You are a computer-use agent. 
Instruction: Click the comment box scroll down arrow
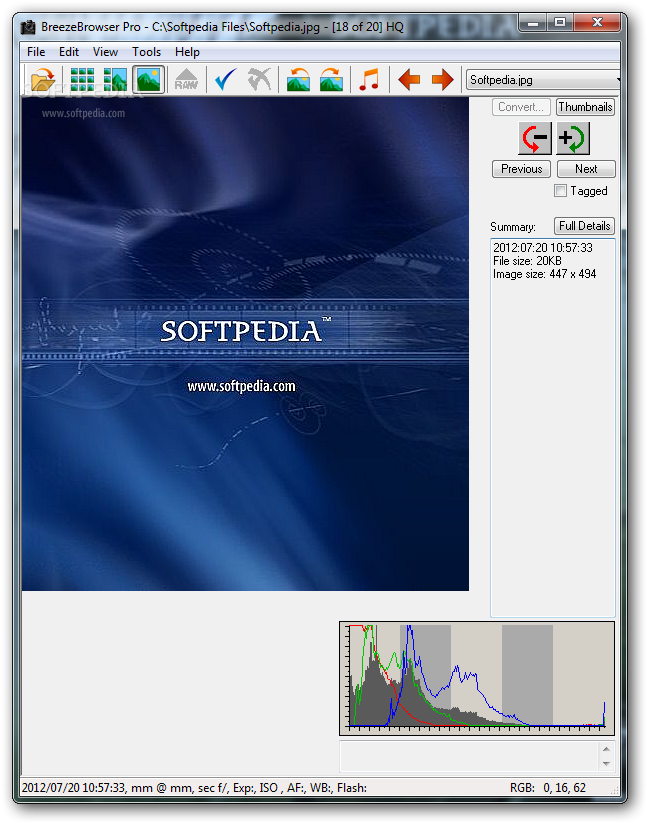tap(606, 764)
